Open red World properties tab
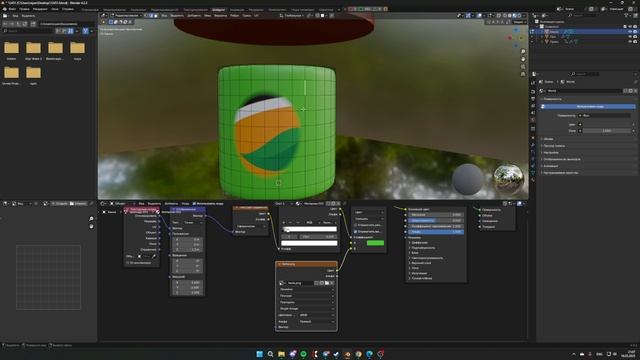Viewport: 640px width, 360px height. pyautogui.click(x=533, y=120)
